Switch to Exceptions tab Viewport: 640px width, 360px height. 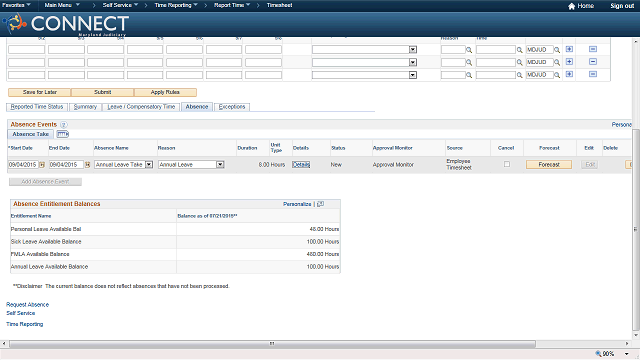pyautogui.click(x=232, y=107)
